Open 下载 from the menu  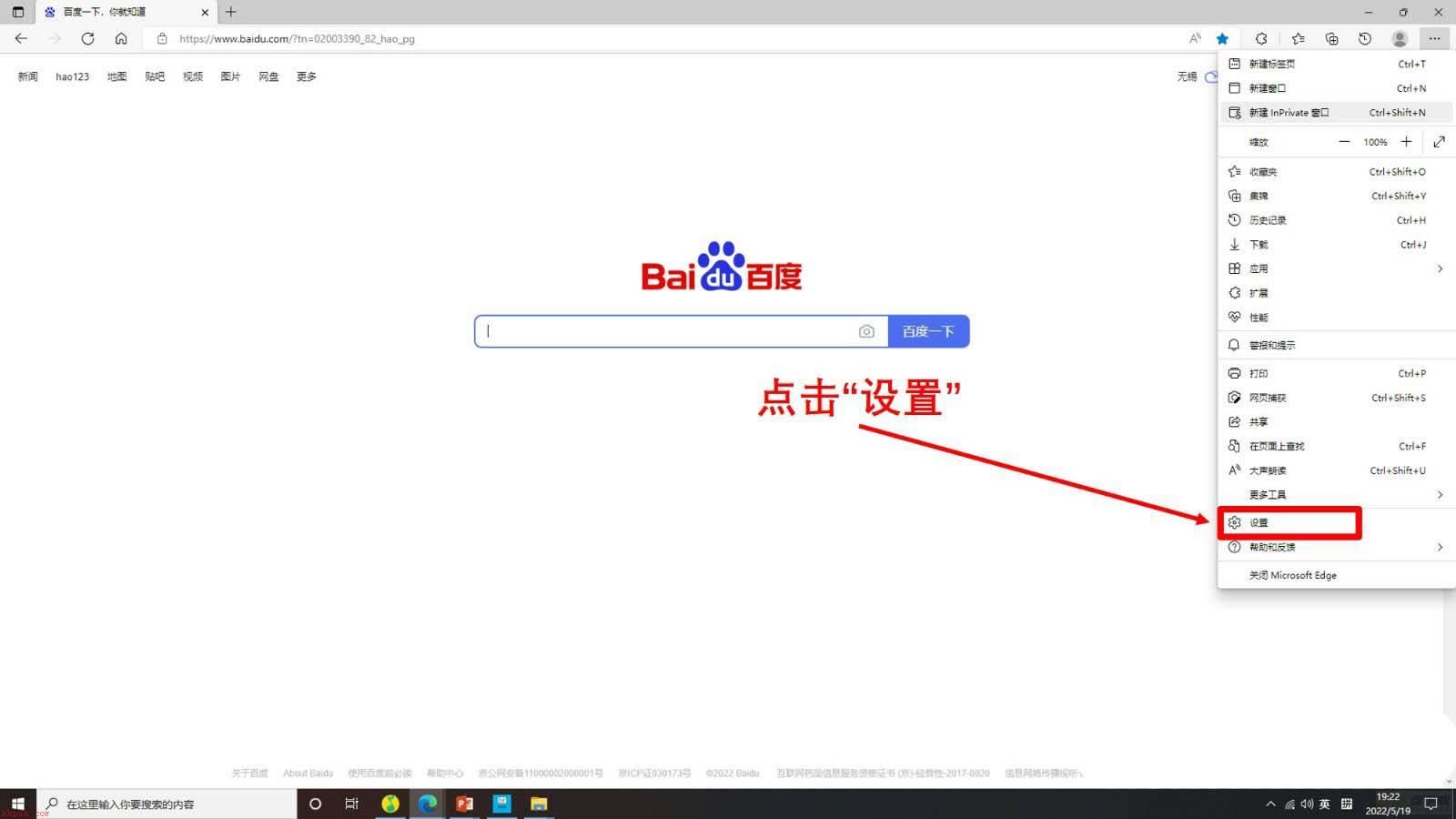click(x=1336, y=245)
